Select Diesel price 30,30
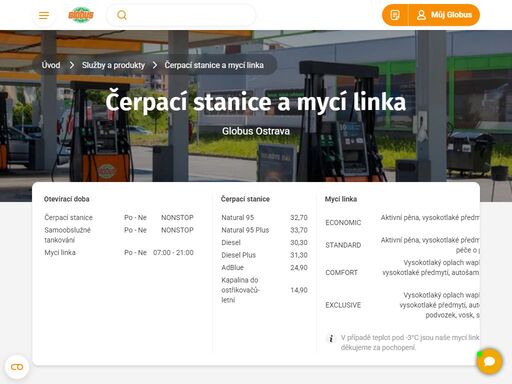This screenshot has width=512, height=384. 299,243
